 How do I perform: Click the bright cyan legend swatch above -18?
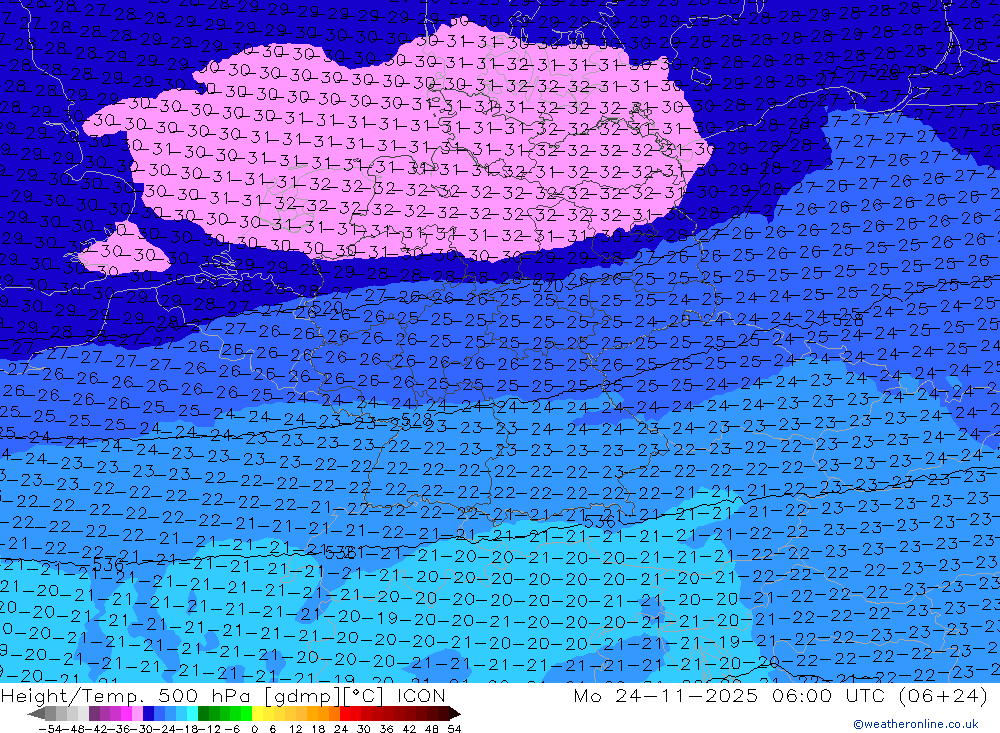click(192, 713)
